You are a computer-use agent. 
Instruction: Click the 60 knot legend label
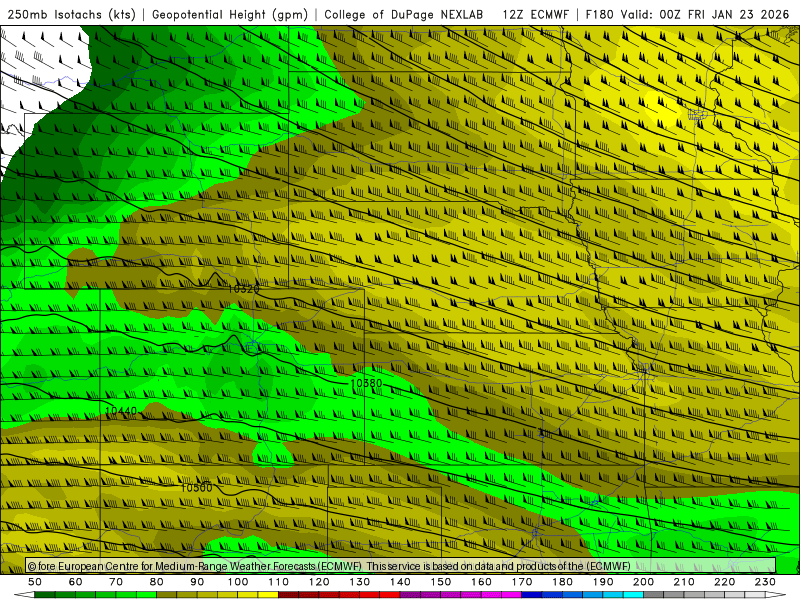[x=75, y=582]
